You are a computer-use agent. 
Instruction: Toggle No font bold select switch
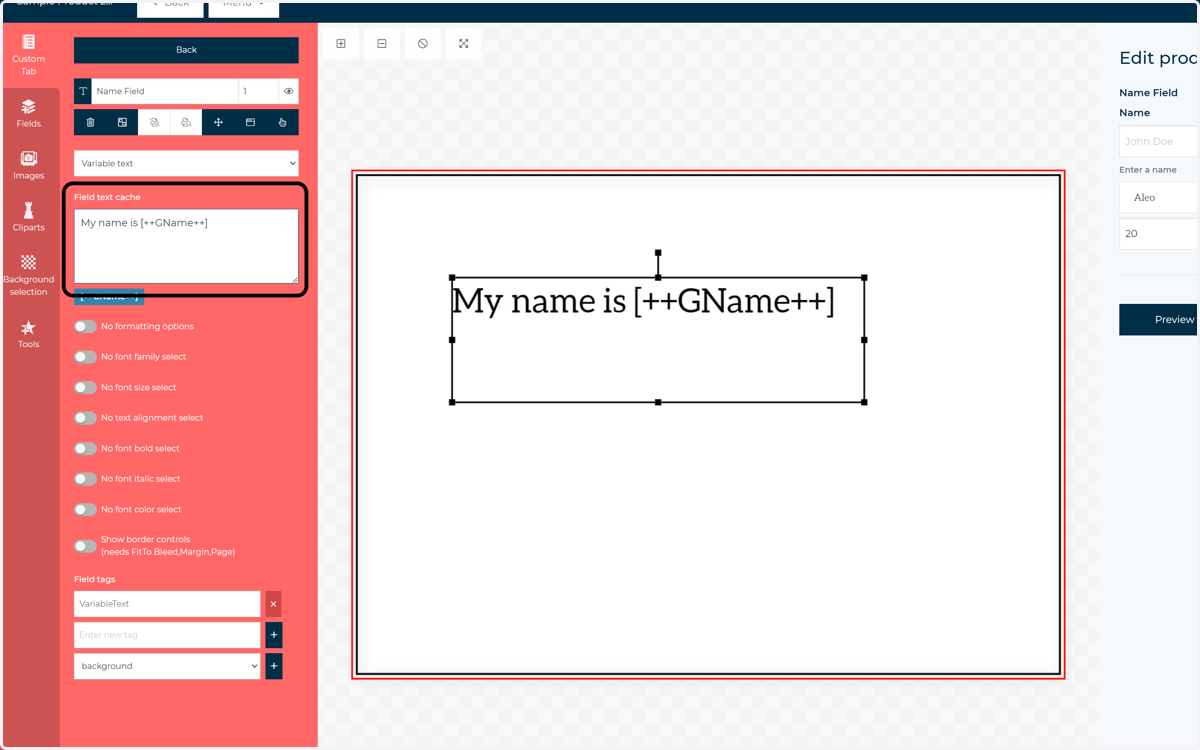click(86, 449)
